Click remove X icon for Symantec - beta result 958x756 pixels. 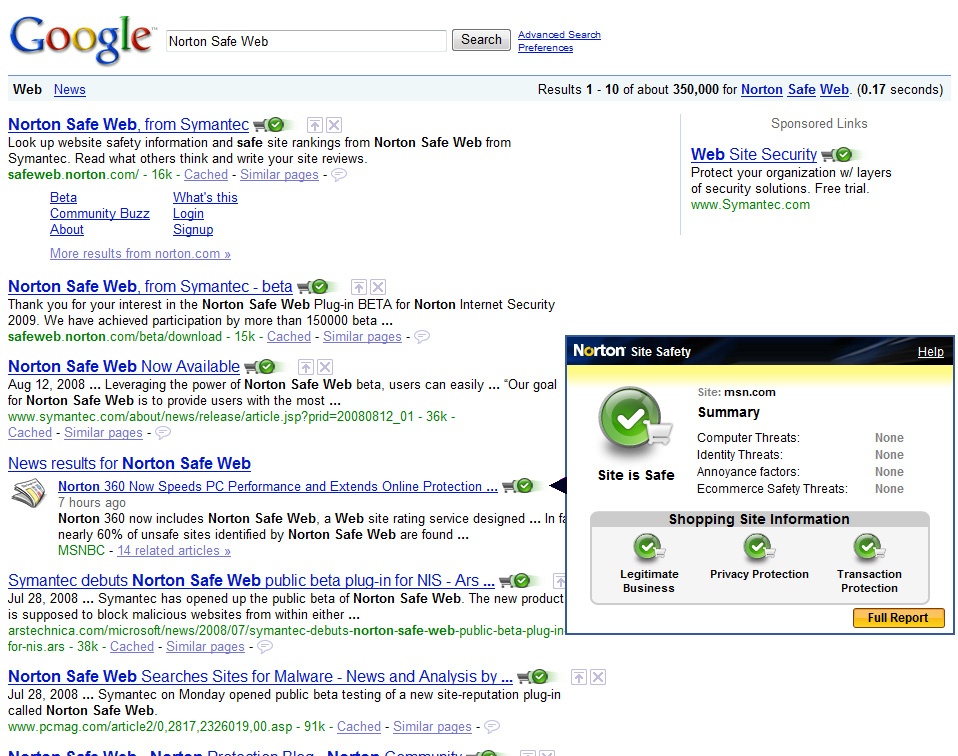point(378,287)
